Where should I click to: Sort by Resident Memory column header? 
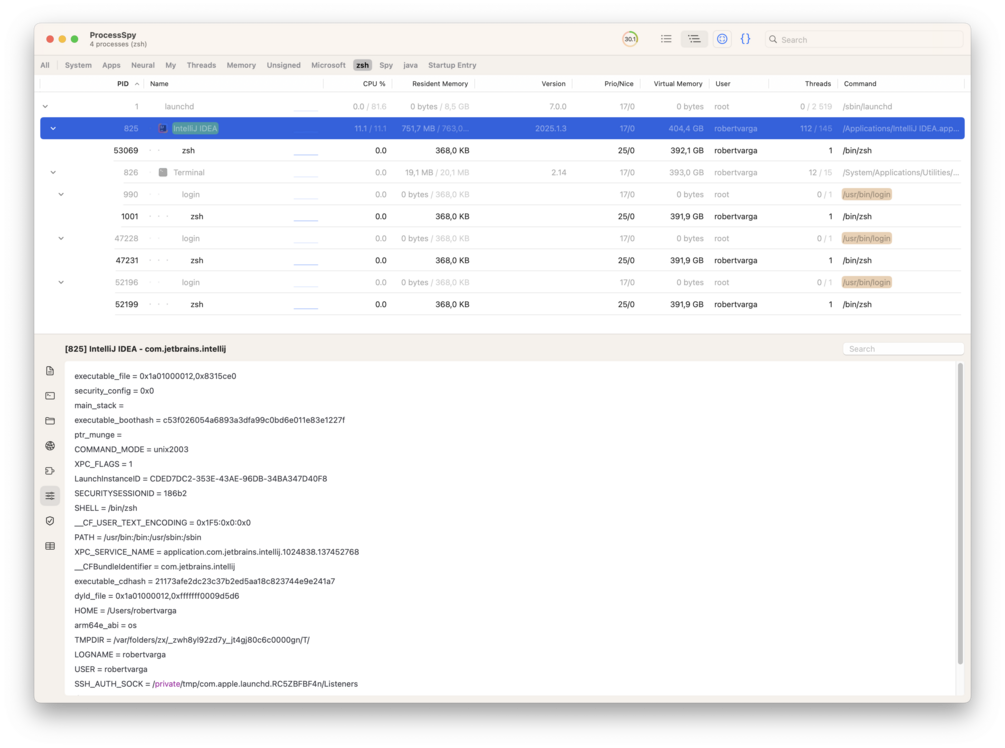[440, 84]
